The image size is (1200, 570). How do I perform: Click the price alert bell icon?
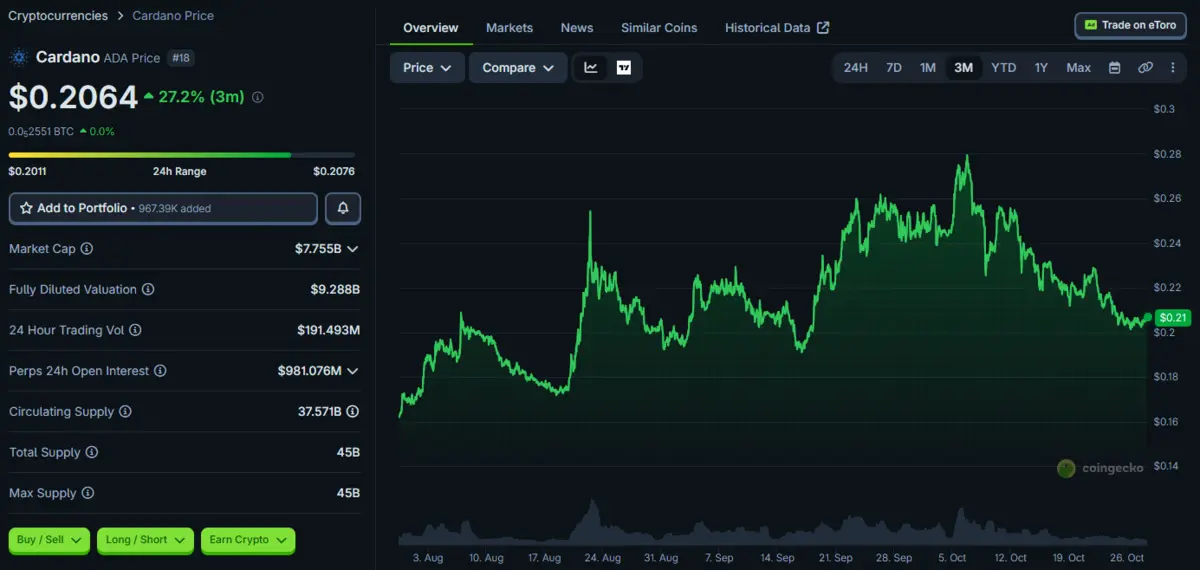pos(343,208)
